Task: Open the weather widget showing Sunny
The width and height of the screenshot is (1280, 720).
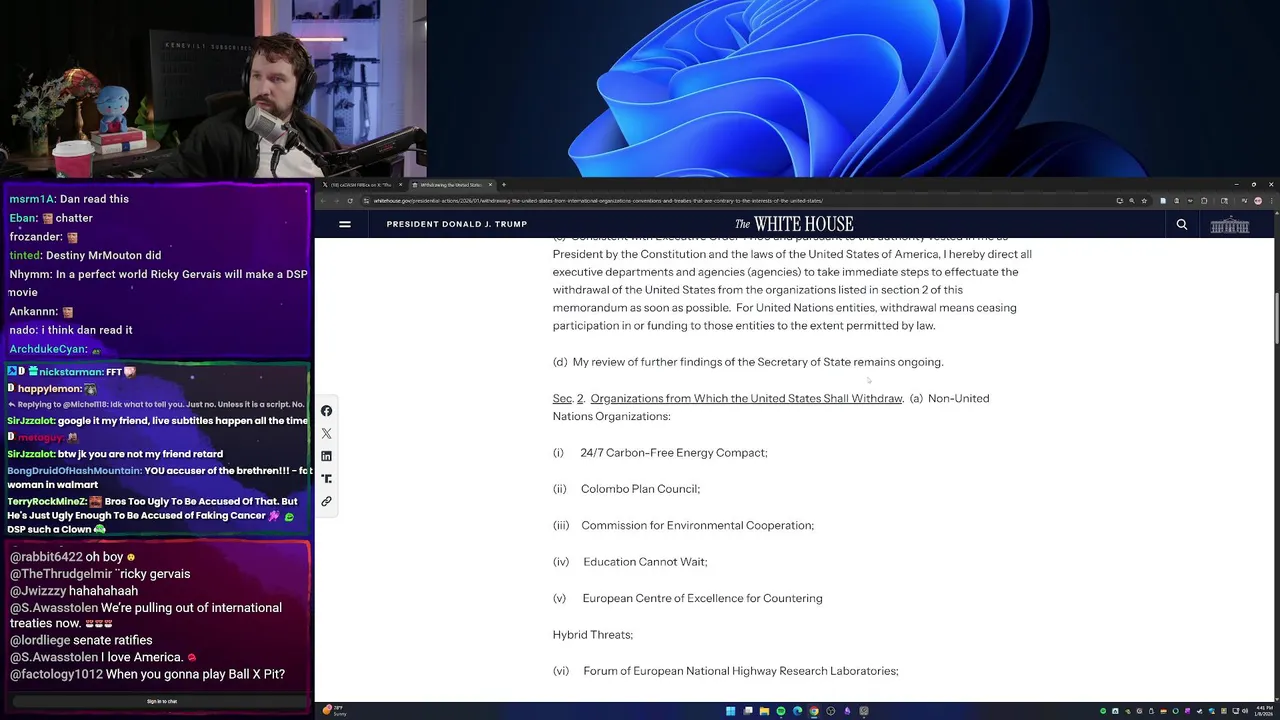Action: (335, 711)
